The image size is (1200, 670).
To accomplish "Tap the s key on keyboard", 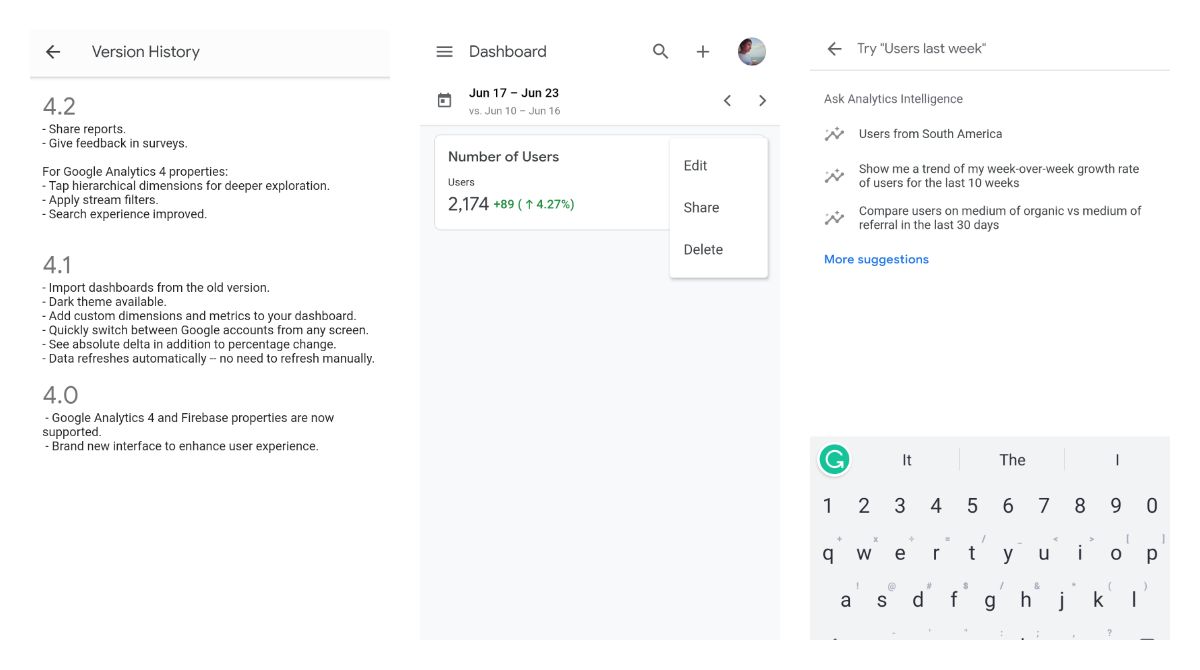I will [882, 600].
